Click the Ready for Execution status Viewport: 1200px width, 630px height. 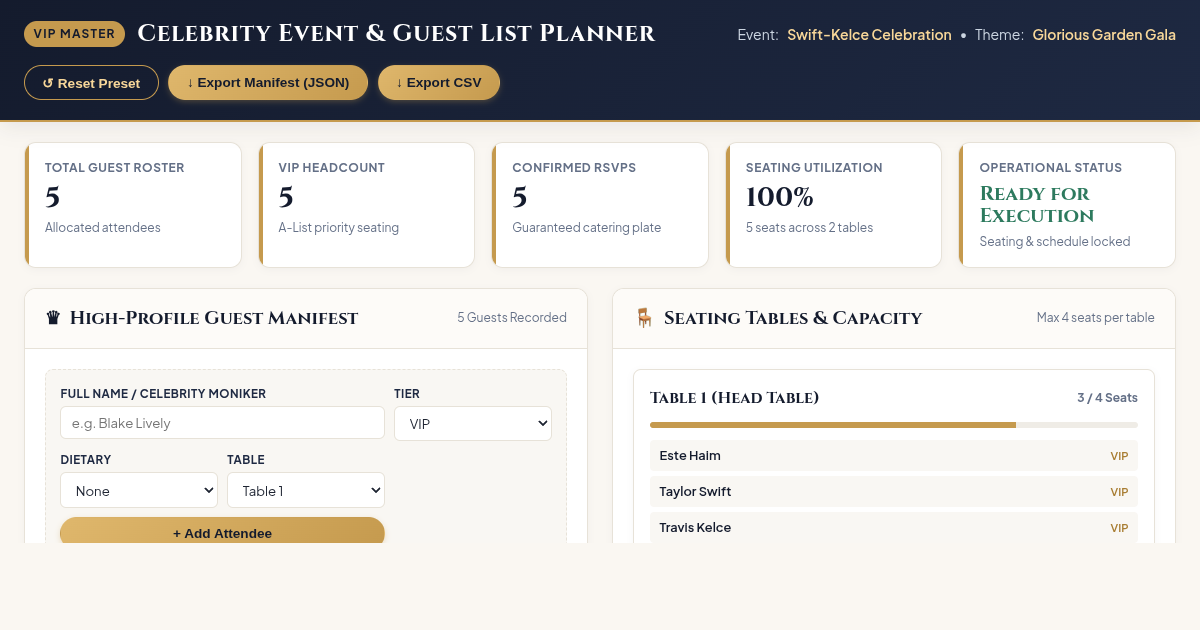(1035, 204)
